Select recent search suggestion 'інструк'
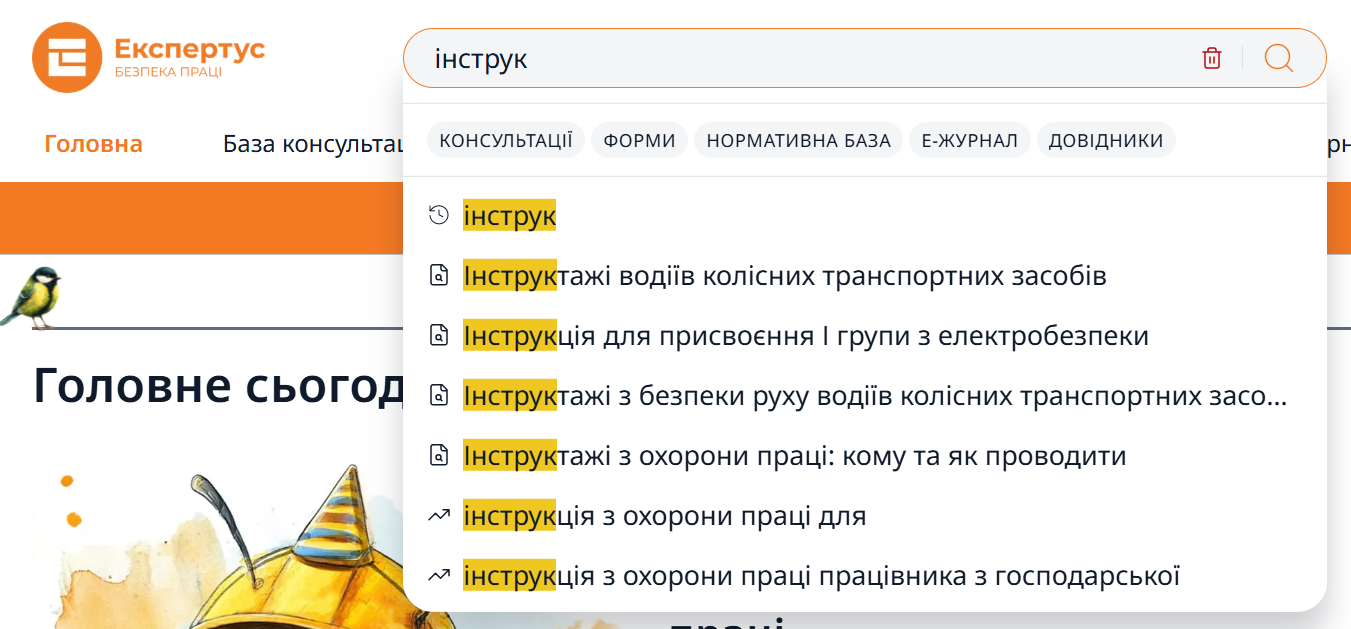The height and width of the screenshot is (629, 1351). [509, 216]
